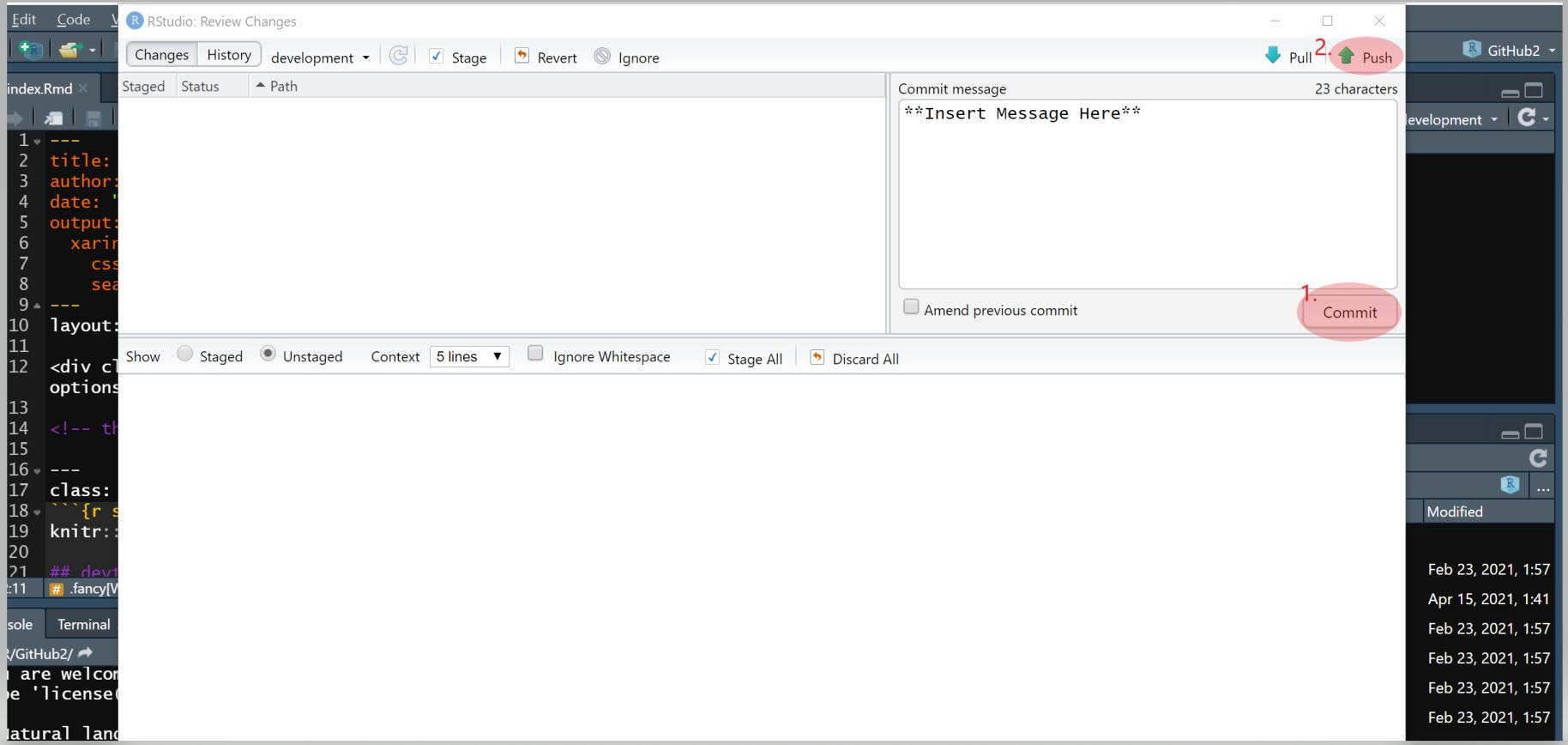This screenshot has height=745, width=1568.
Task: Enable the Amend previous commit checkbox
Action: tap(911, 307)
